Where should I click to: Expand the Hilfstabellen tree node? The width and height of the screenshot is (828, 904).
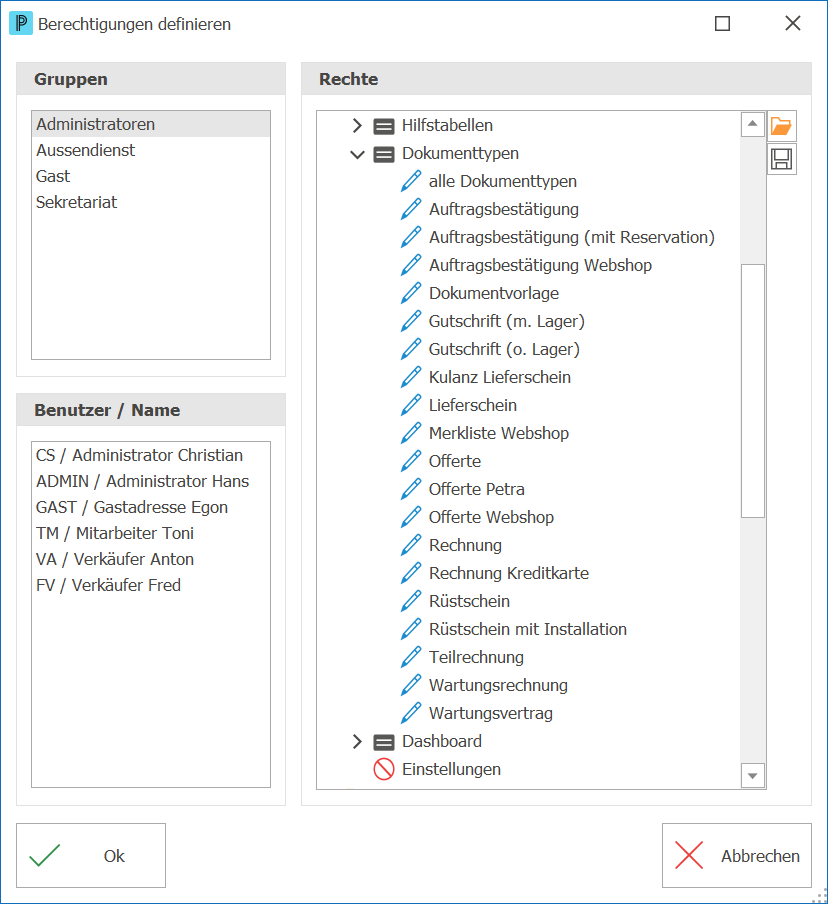click(x=357, y=126)
